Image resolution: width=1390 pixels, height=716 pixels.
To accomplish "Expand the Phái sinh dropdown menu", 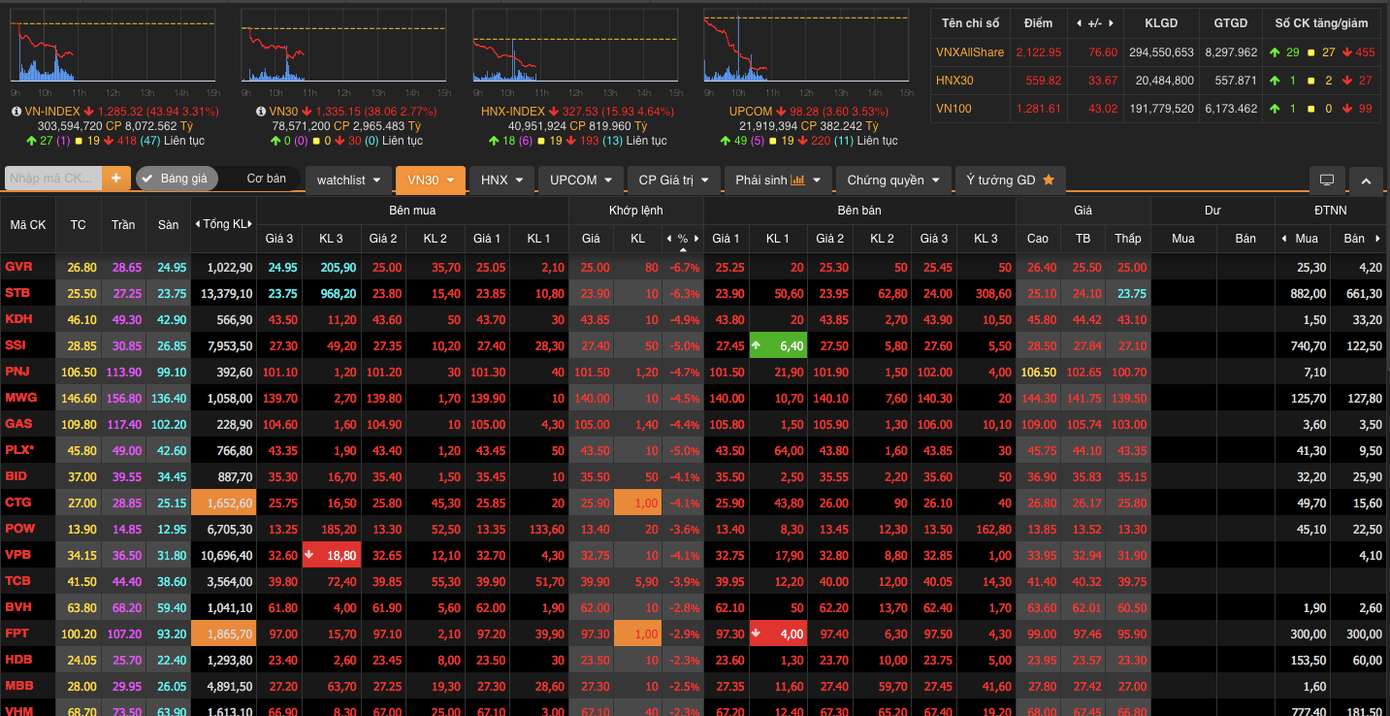I will click(x=778, y=180).
